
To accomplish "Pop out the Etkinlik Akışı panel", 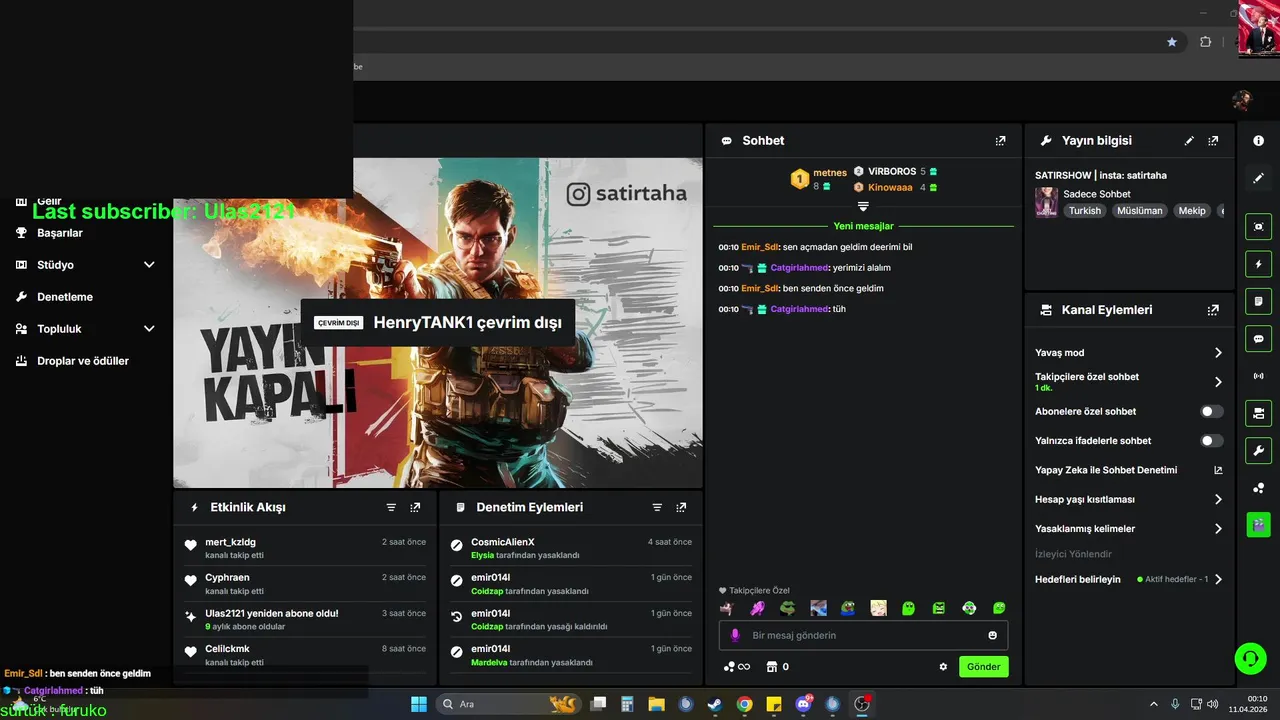I will (415, 507).
